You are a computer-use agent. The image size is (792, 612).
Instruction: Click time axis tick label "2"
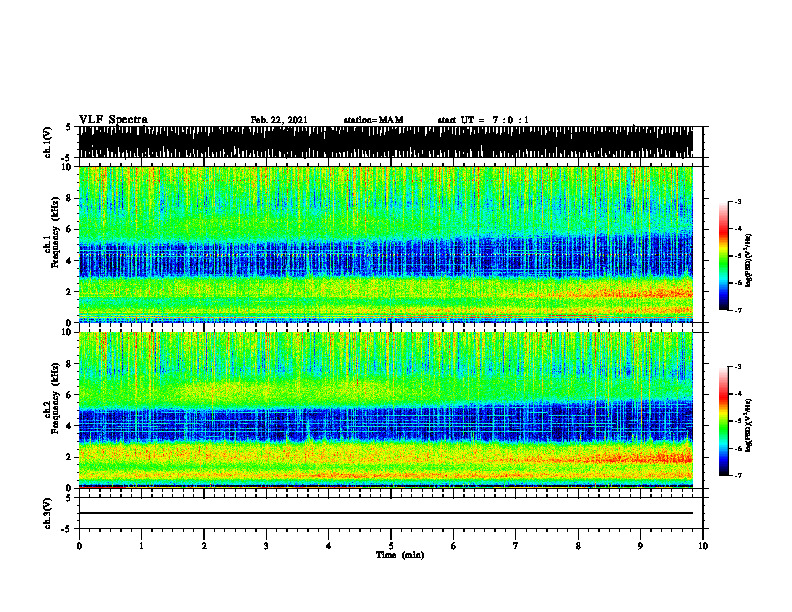(x=204, y=546)
